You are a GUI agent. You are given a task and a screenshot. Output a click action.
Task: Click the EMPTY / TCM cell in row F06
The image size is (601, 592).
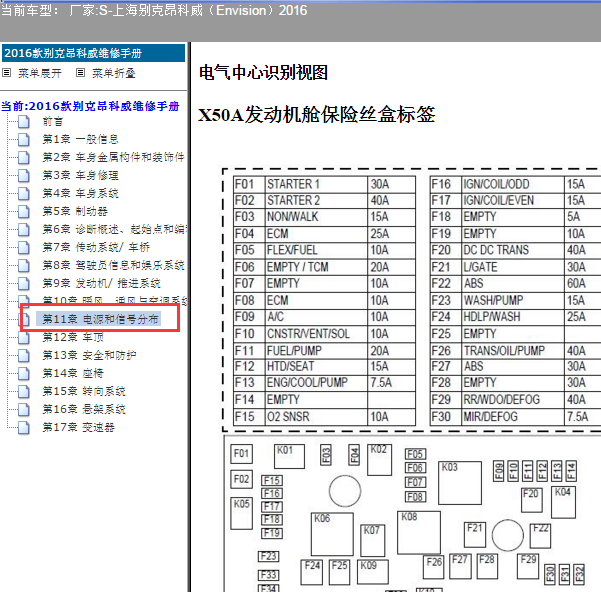316,267
